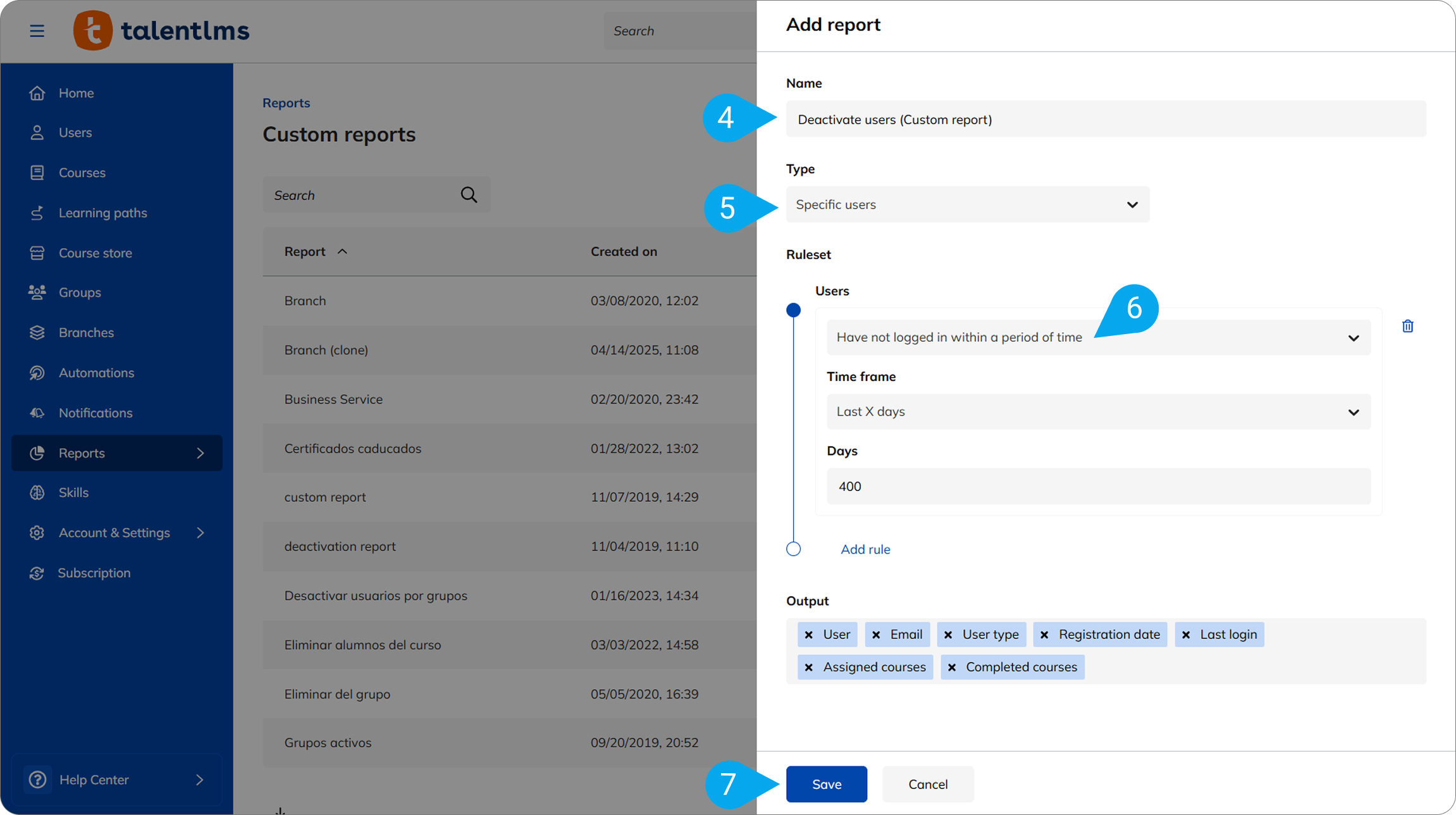Viewport: 1456px width, 815px height.
Task: Remove the User type output tag
Action: 948,635
